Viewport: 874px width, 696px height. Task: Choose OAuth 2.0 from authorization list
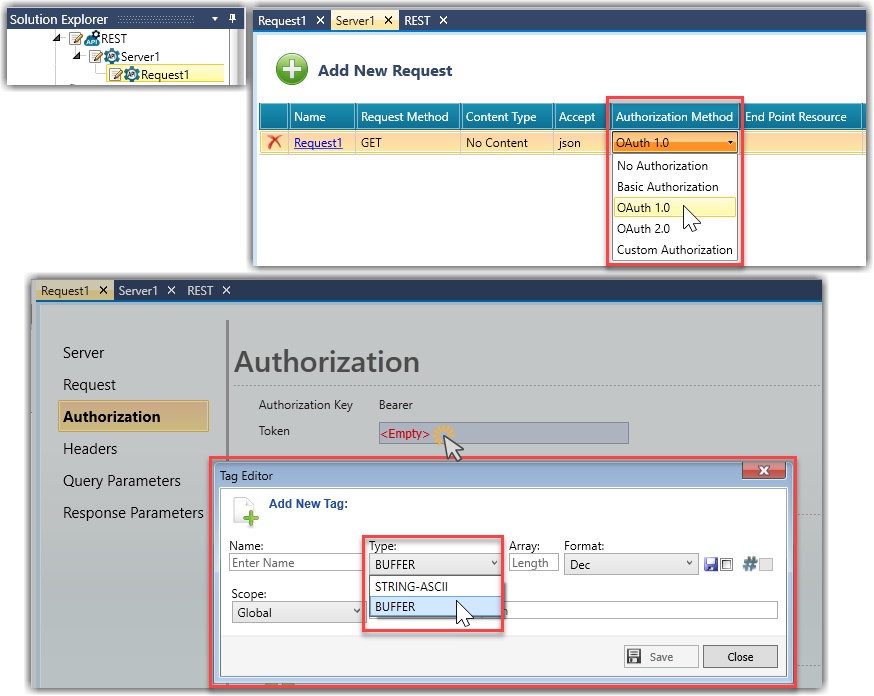643,229
